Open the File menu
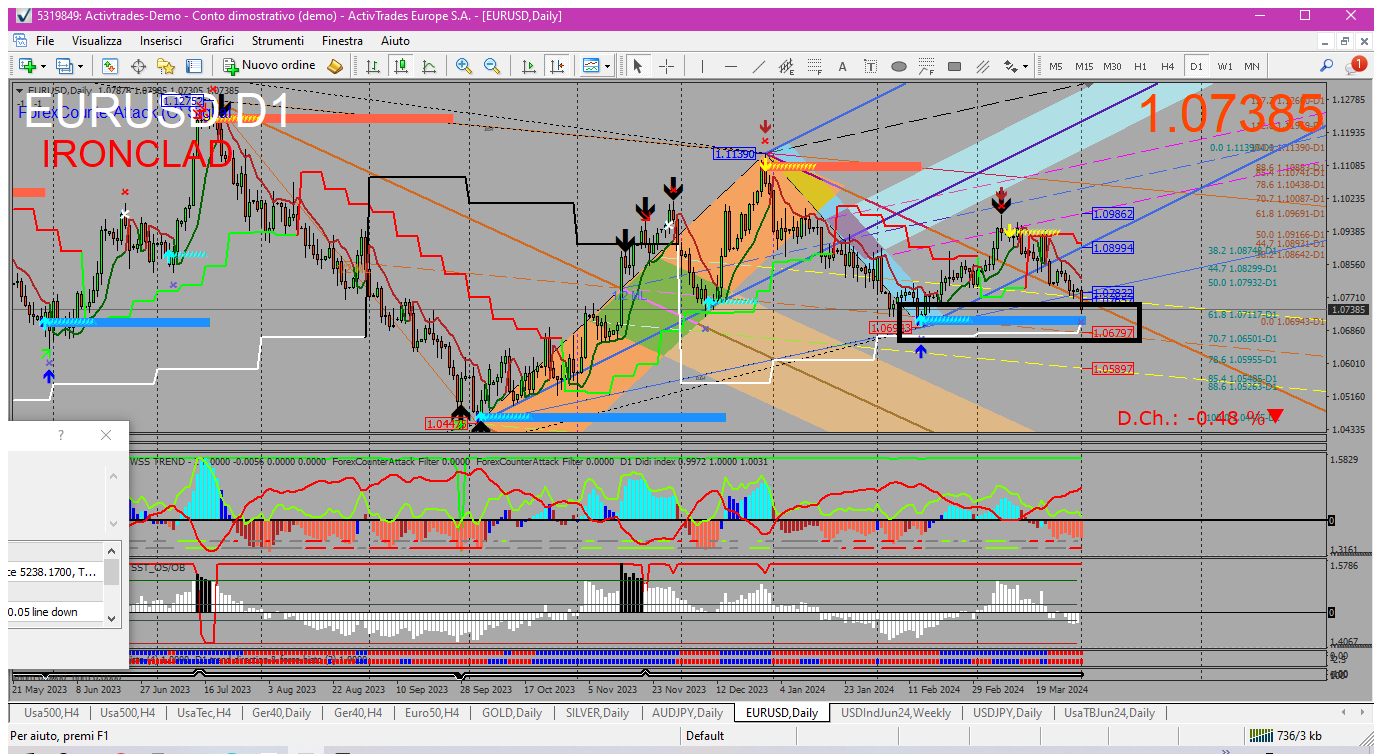1382x754 pixels. point(45,41)
